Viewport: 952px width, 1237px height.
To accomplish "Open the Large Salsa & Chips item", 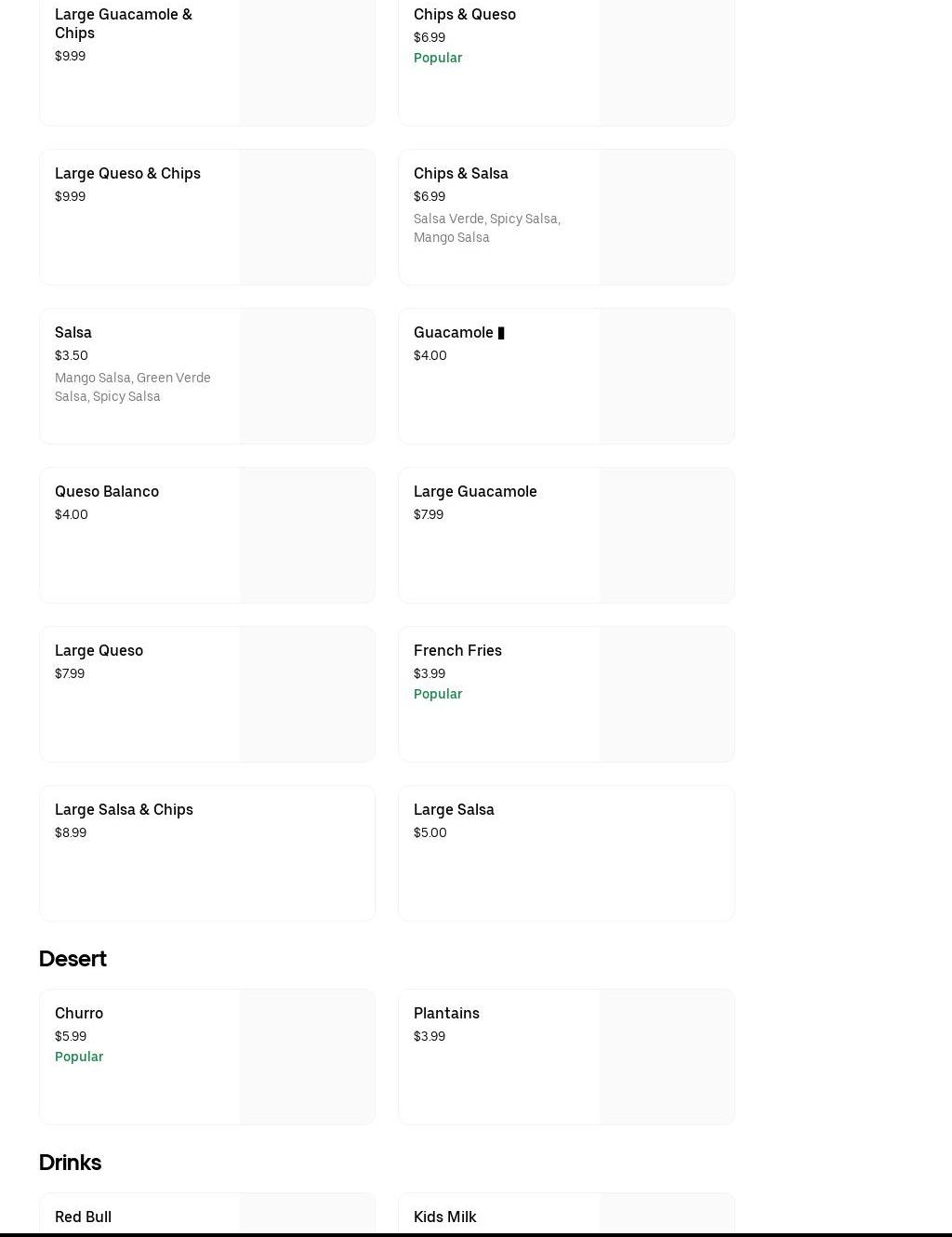I will pyautogui.click(x=207, y=853).
